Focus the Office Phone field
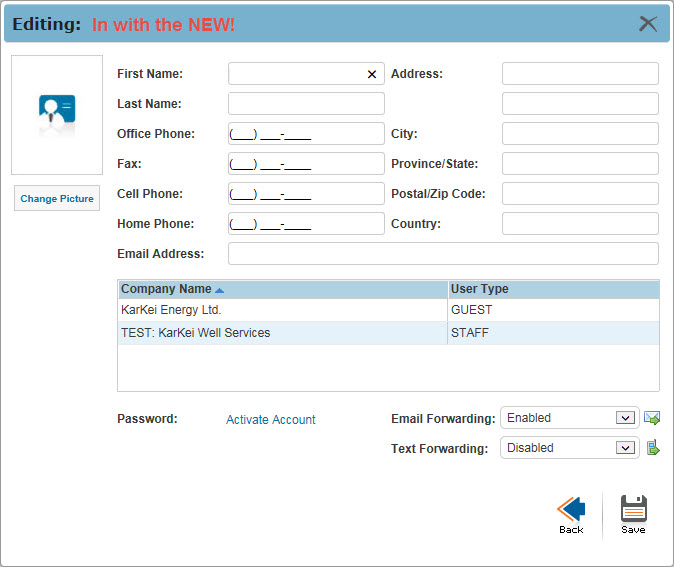674x567 pixels. pos(306,134)
